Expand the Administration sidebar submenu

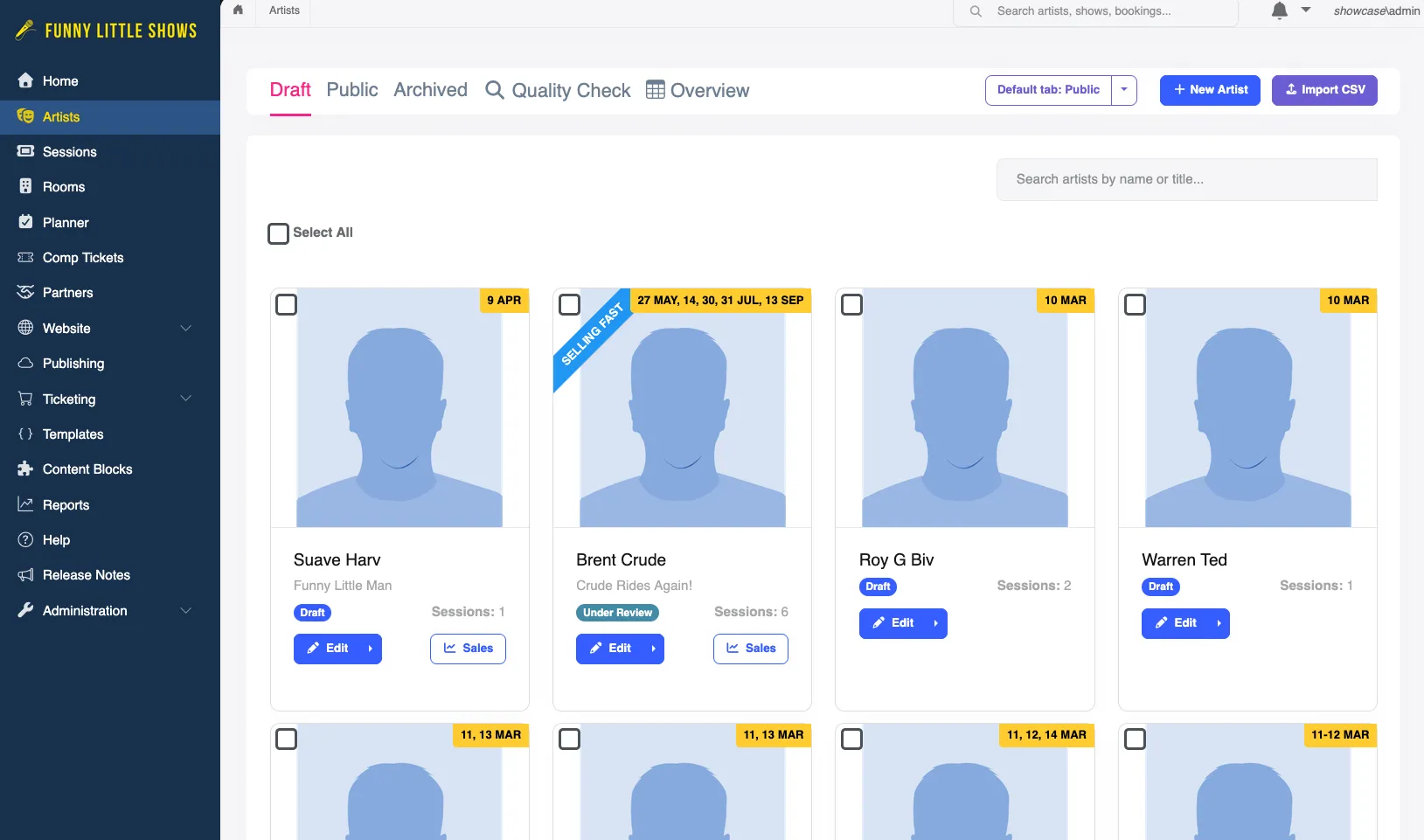185,610
